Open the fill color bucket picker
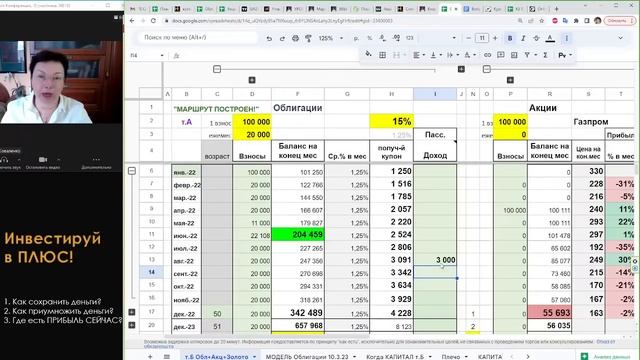The height and width of the screenshot is (360, 640). pyautogui.click(x=368, y=54)
